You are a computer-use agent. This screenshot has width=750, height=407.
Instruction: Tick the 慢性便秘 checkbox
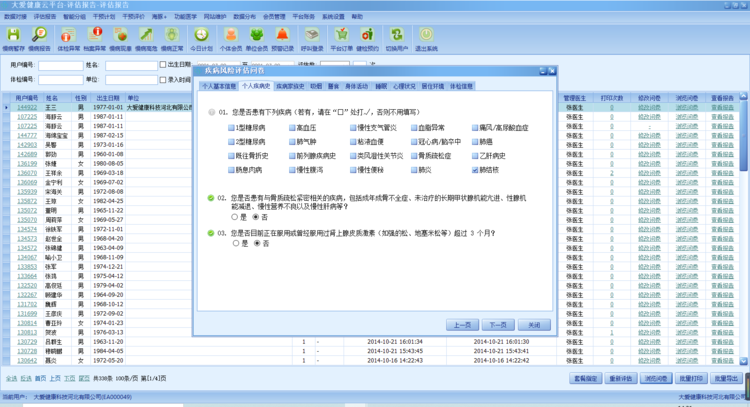point(353,170)
